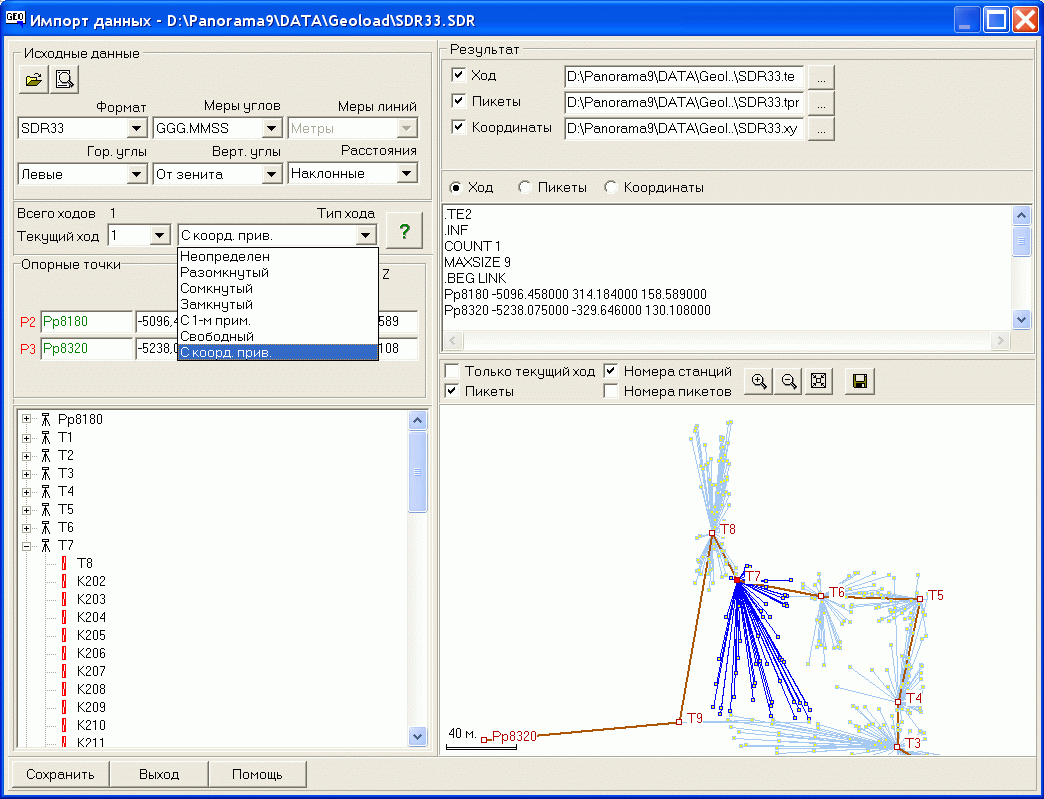
Task: Open the Гор. углы Левые dropdown
Action: click(x=137, y=174)
